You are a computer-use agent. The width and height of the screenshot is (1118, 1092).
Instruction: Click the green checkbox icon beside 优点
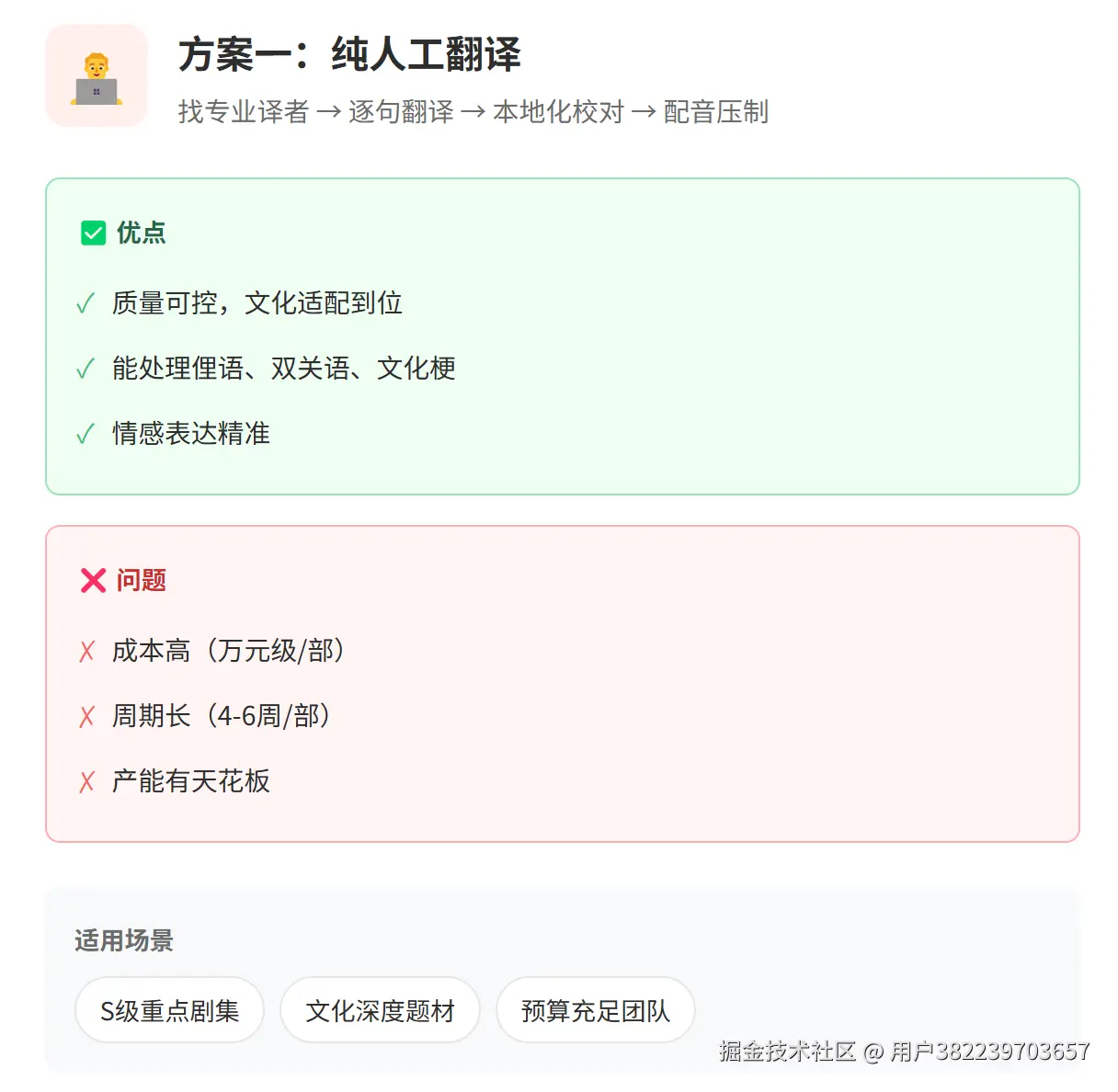click(x=94, y=233)
